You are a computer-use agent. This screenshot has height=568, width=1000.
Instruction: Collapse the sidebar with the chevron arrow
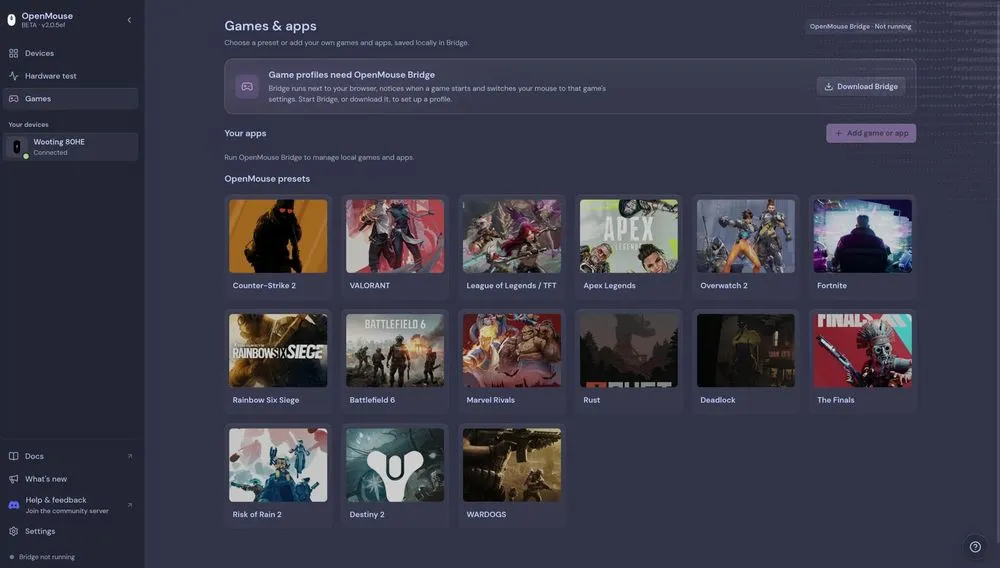coord(129,20)
